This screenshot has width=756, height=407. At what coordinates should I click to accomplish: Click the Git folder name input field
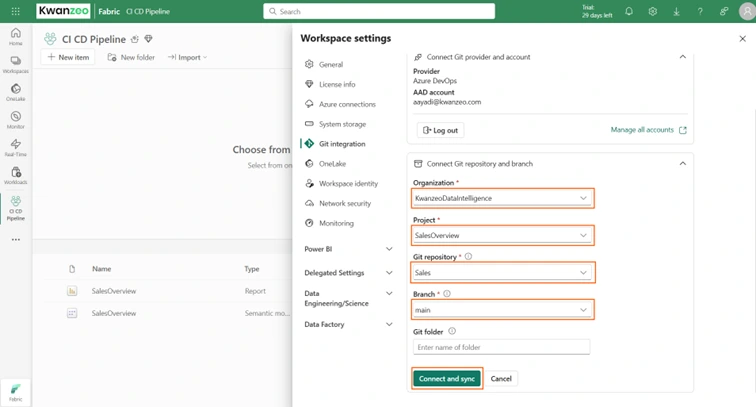click(x=501, y=347)
